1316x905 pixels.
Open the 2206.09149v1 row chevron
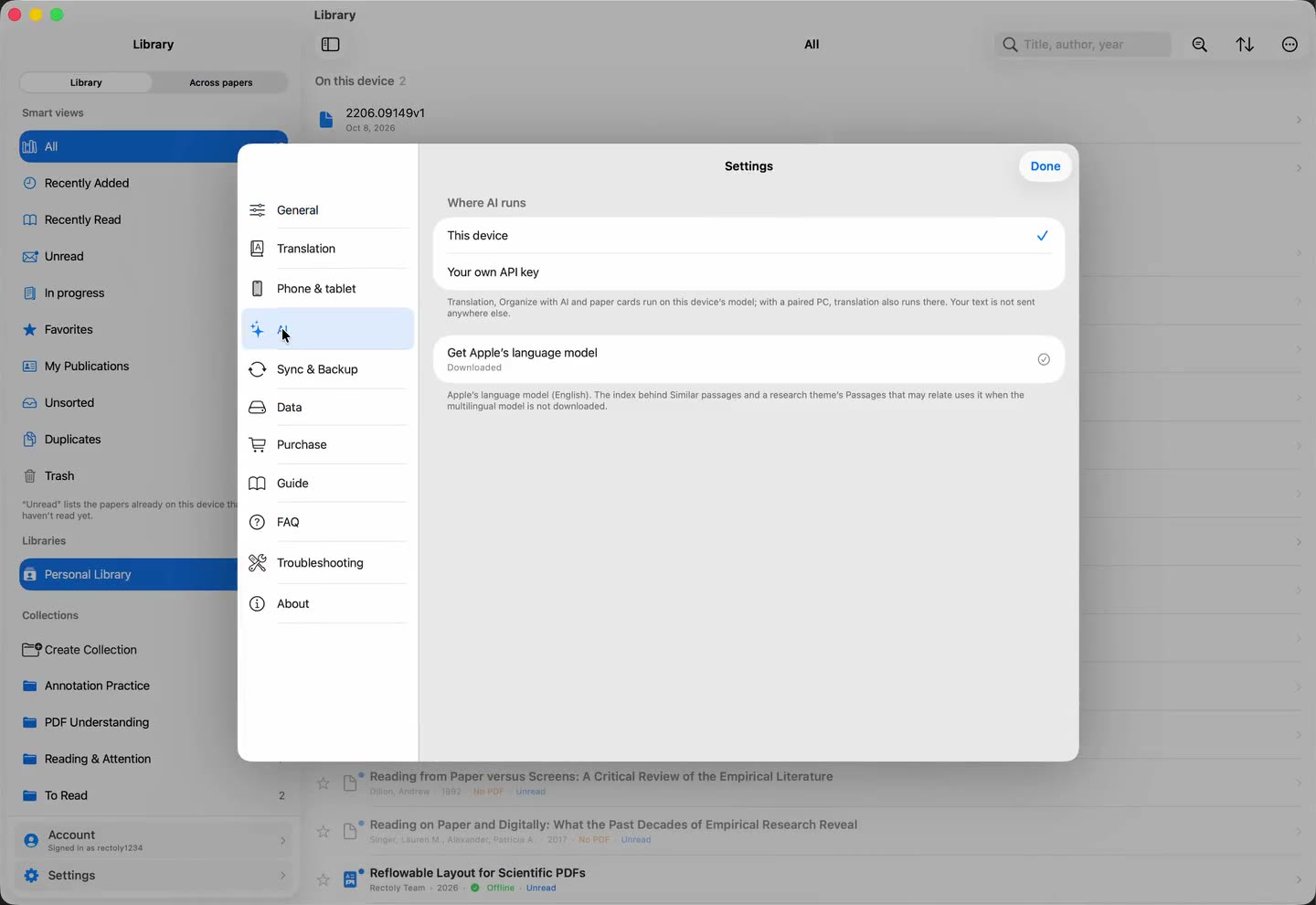(x=1299, y=120)
